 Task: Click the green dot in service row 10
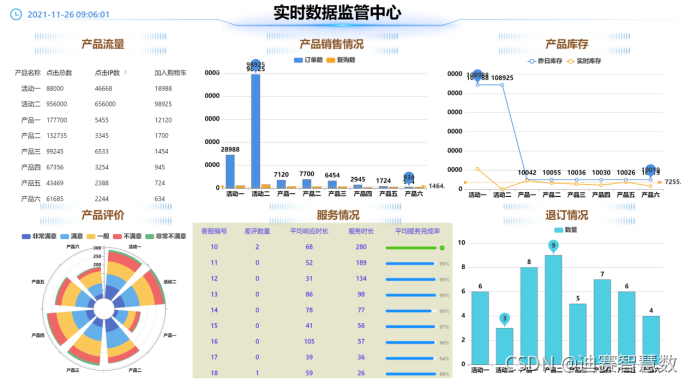tap(442, 248)
